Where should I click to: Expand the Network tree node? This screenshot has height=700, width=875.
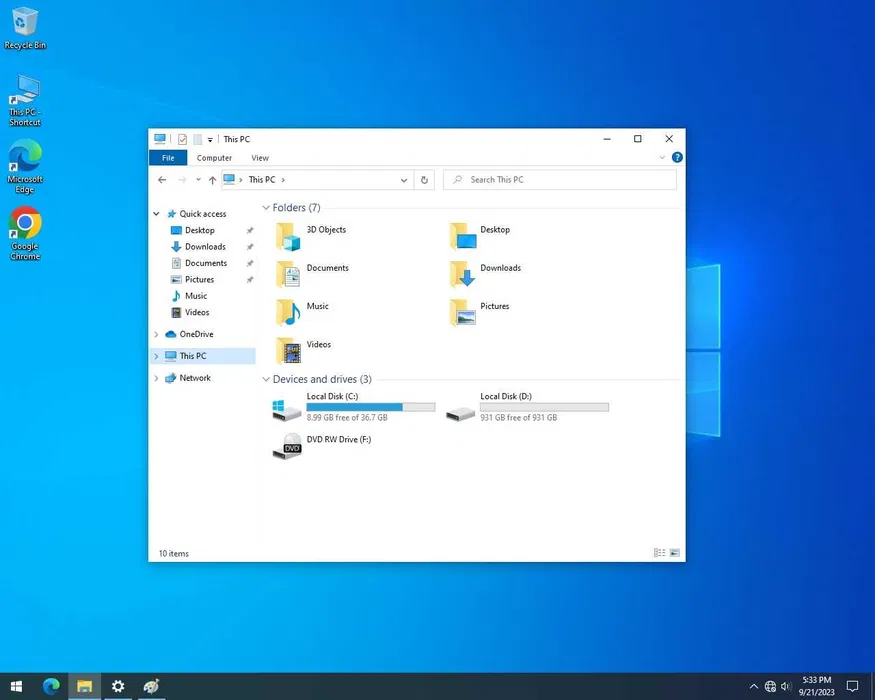pos(156,378)
